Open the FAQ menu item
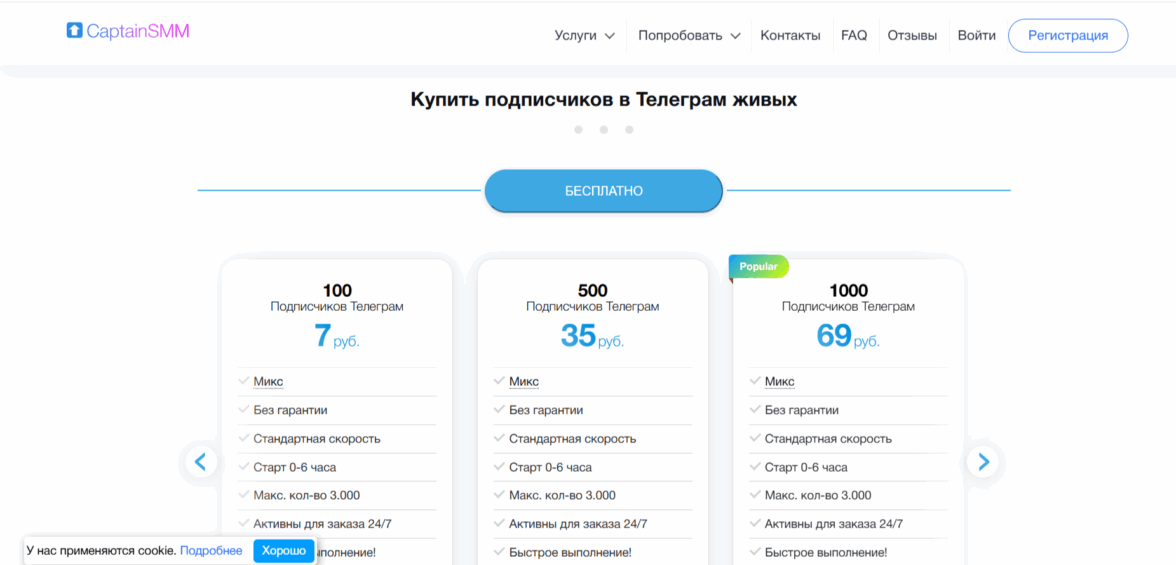The height and width of the screenshot is (565, 1176). point(854,35)
